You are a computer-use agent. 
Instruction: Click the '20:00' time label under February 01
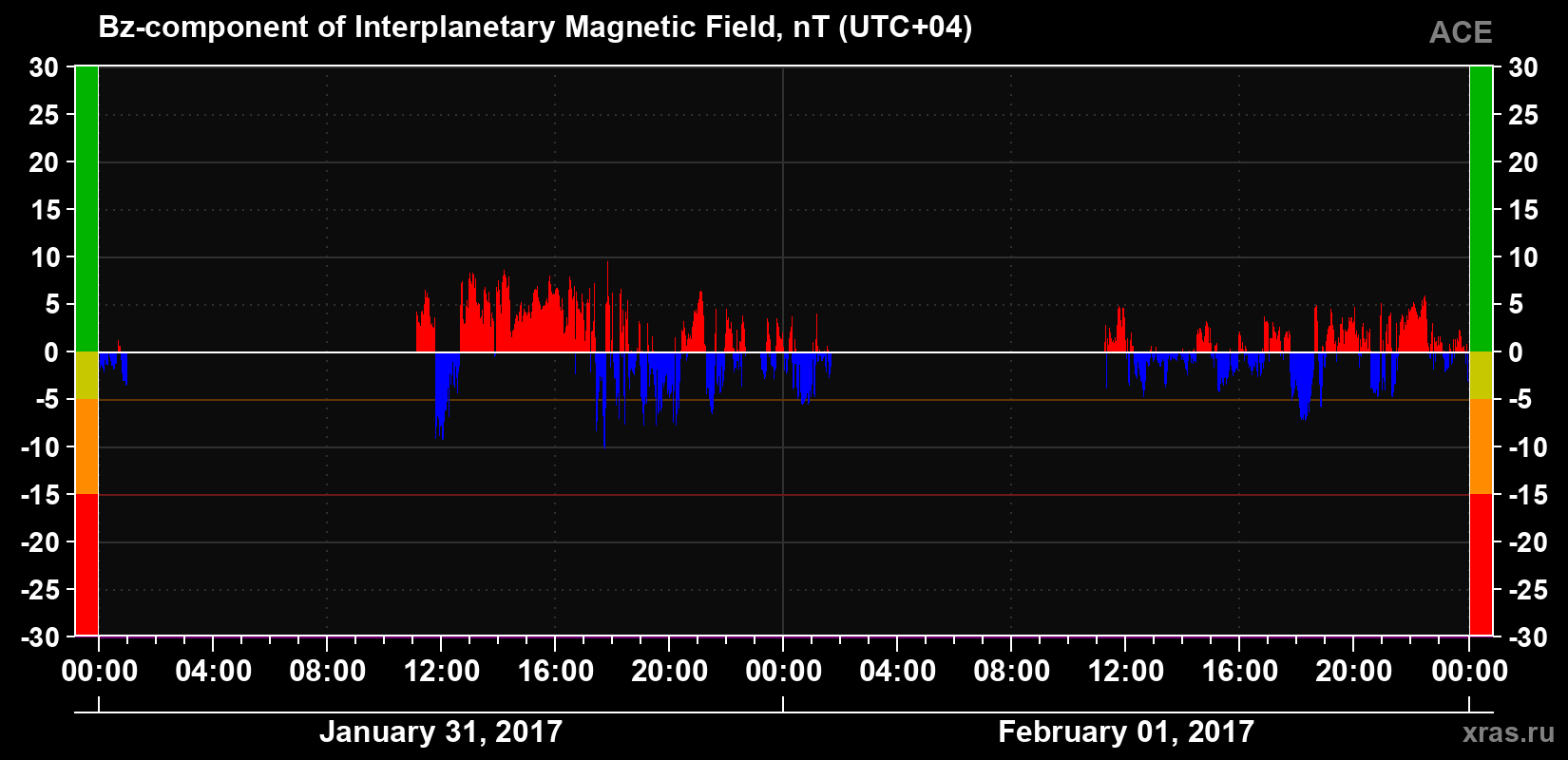tap(1354, 671)
